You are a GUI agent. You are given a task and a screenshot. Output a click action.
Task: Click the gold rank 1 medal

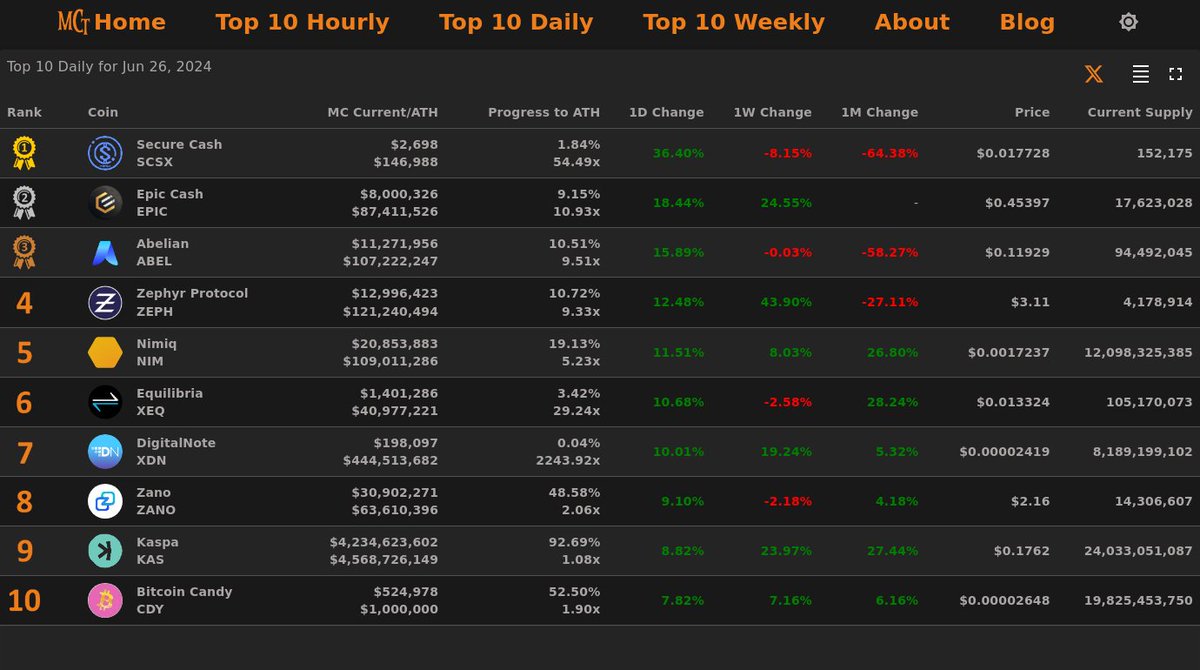24,153
